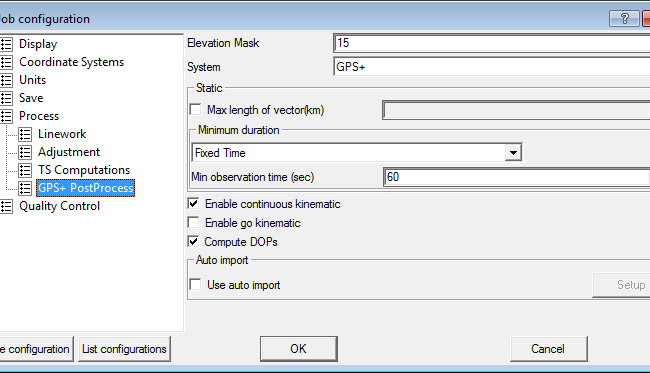Click the Elevation Mask label
The image size is (650, 373).
[x=223, y=43]
